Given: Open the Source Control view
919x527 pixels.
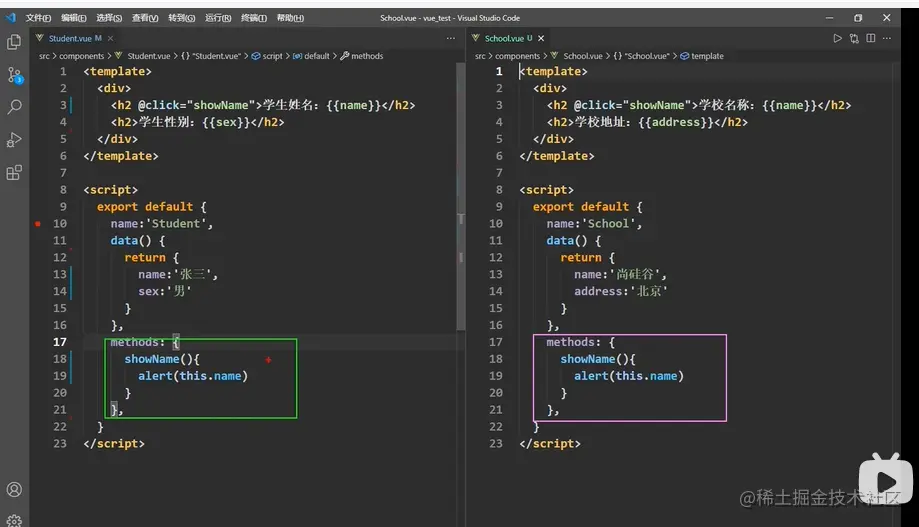Looking at the screenshot, I should coord(14,75).
